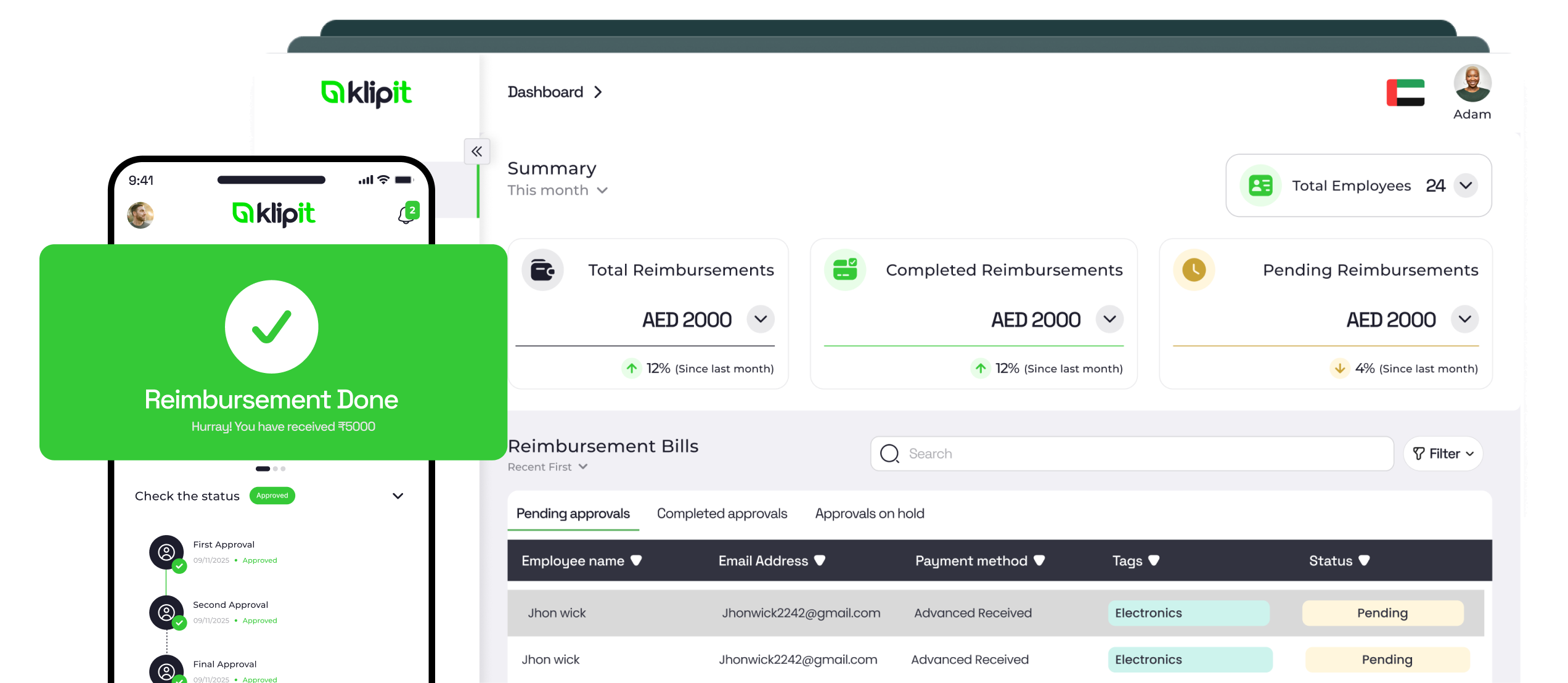Viewport: 1568px width, 683px height.
Task: Click Electronics tag in second row
Action: click(1190, 660)
